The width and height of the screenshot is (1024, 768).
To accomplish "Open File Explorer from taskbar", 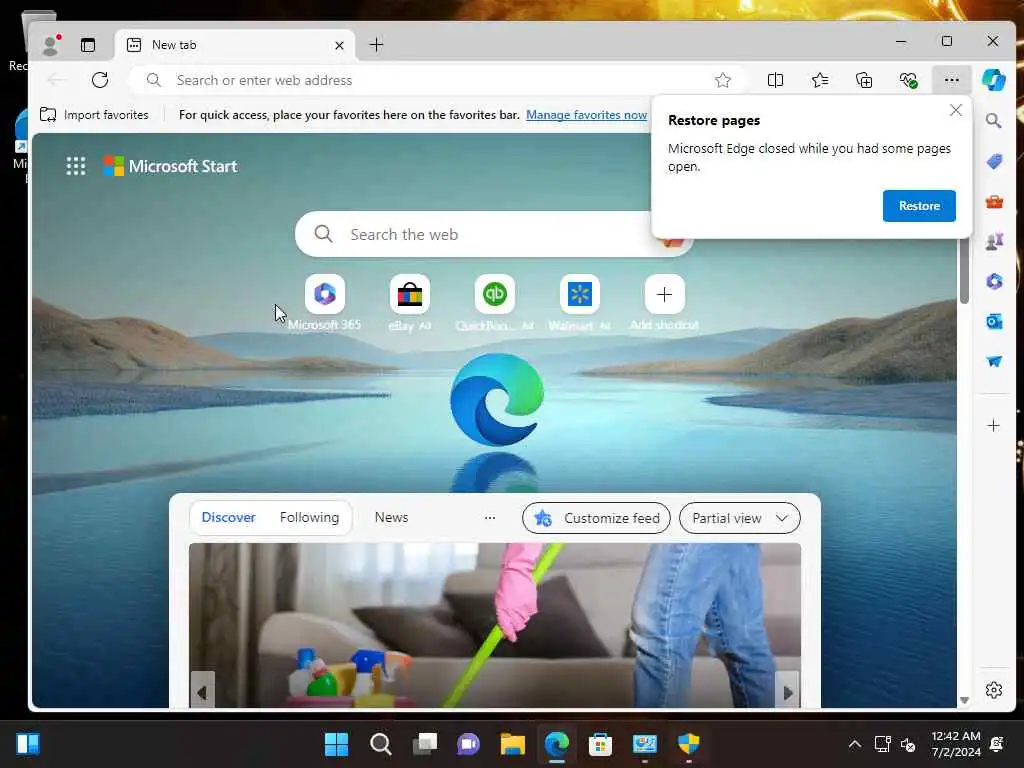I will 513,744.
